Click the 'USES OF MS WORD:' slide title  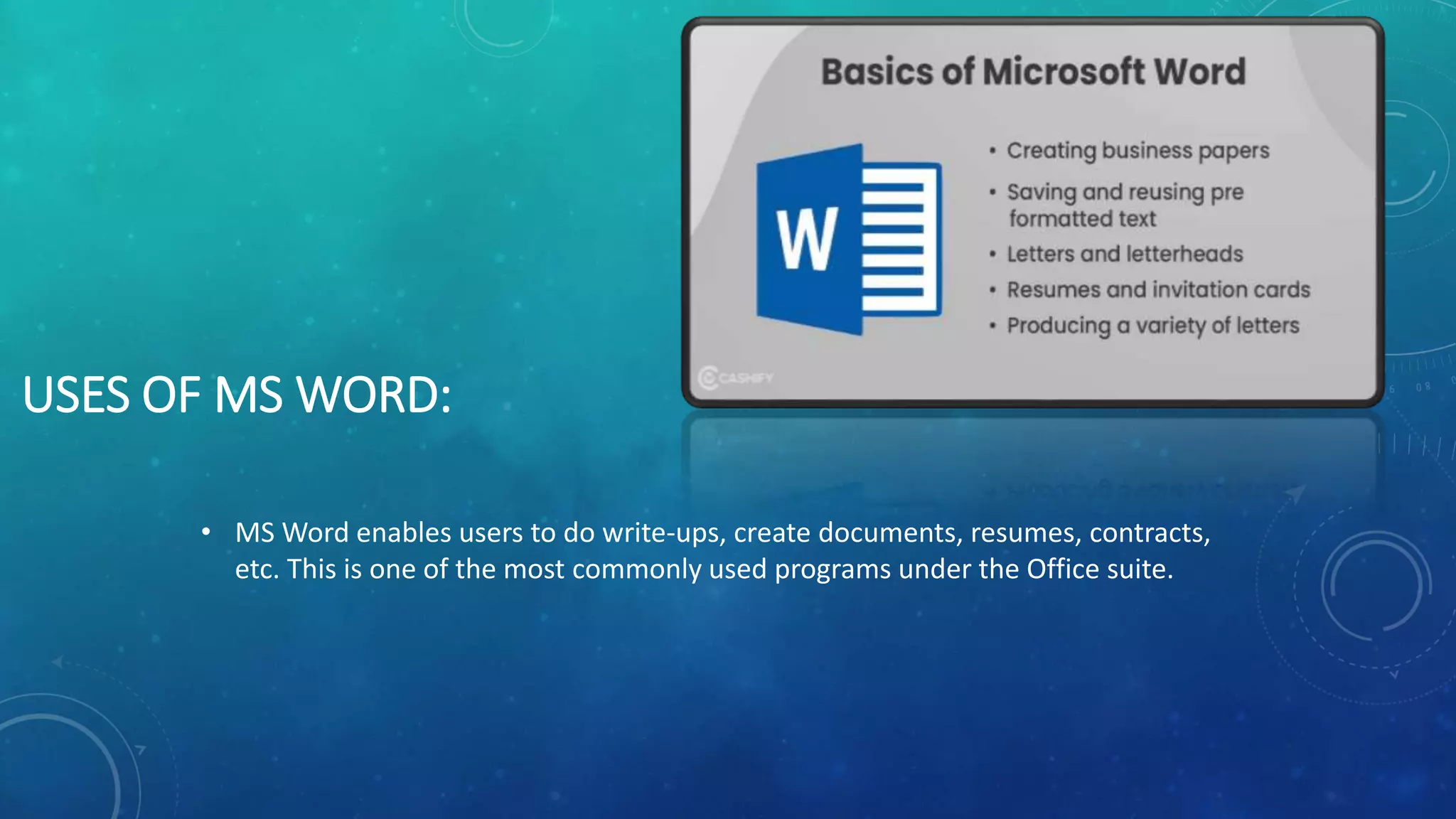coord(237,395)
